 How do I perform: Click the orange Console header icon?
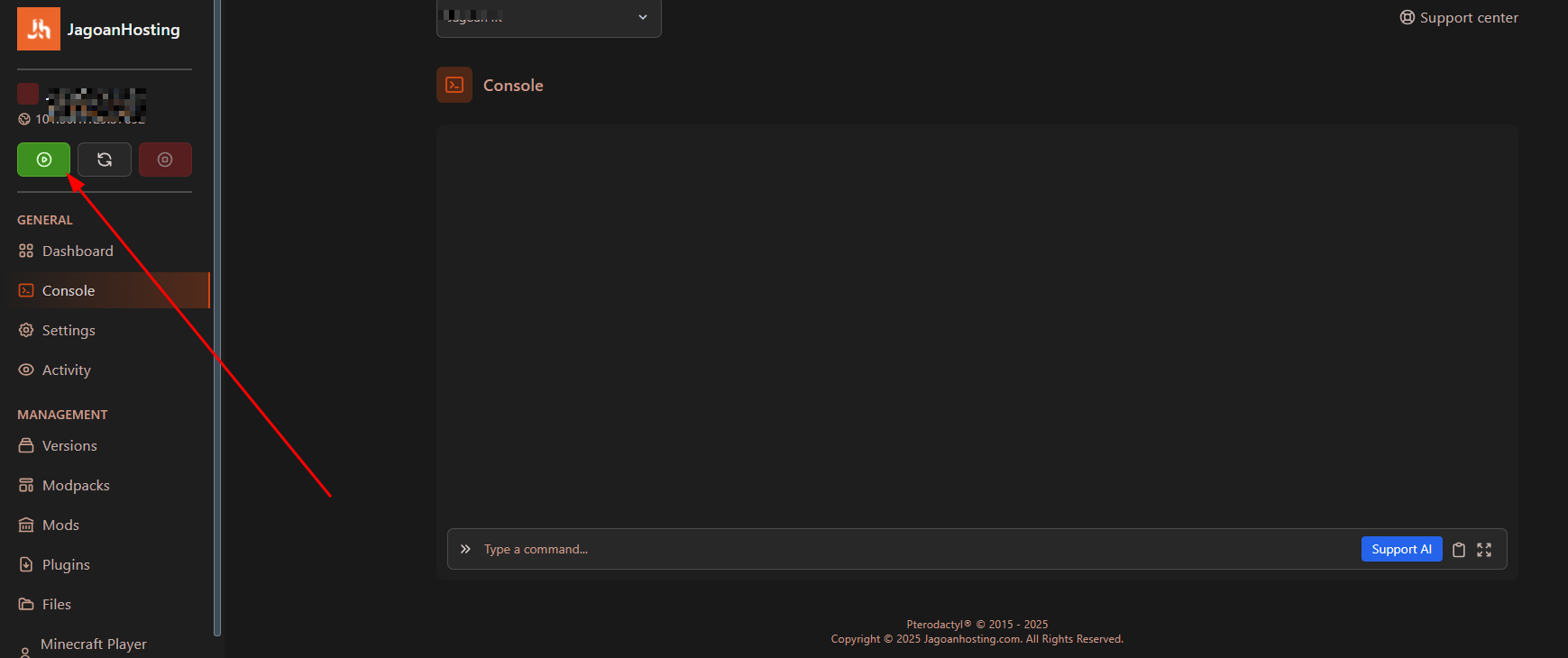(454, 85)
